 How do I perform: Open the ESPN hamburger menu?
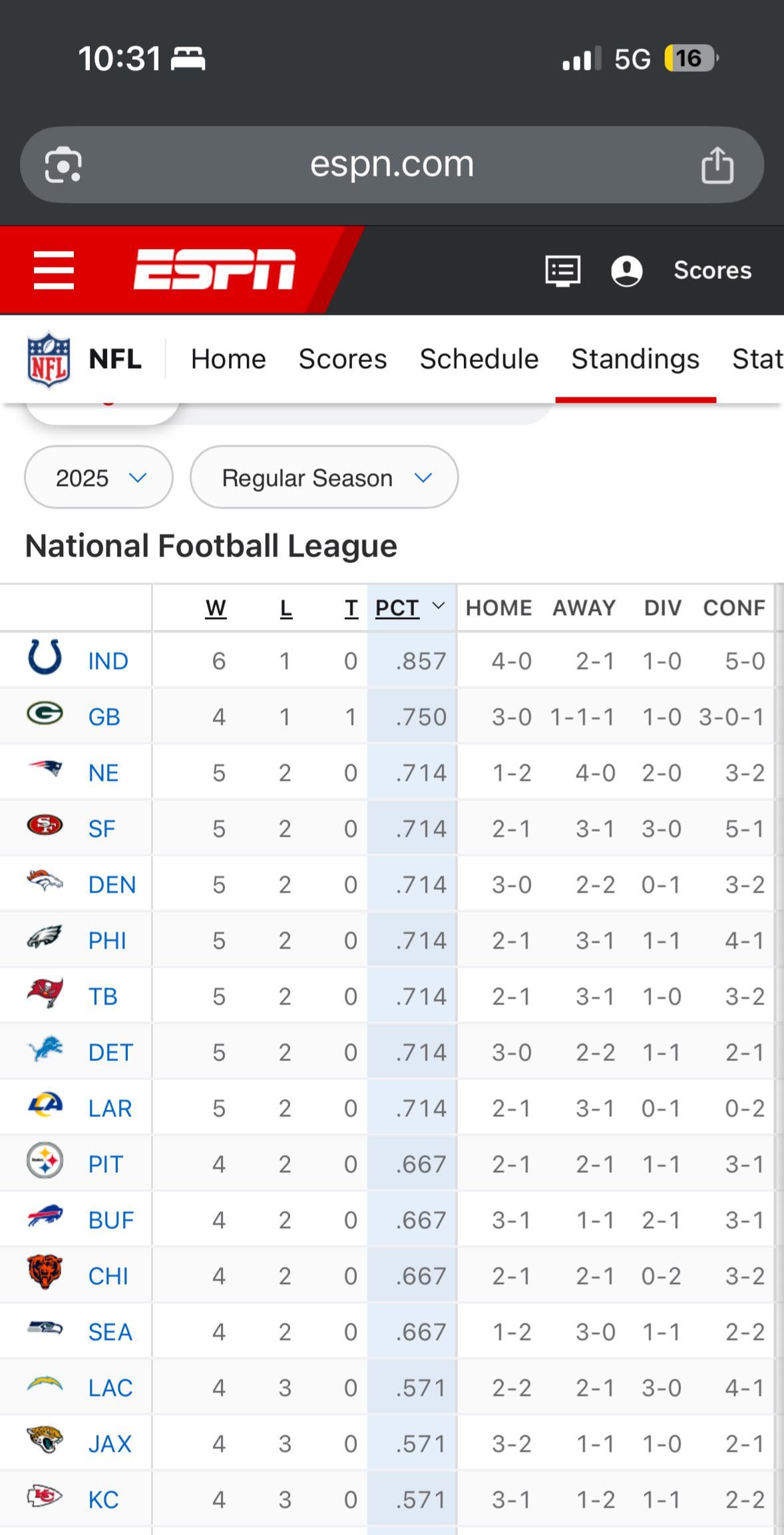tap(54, 270)
